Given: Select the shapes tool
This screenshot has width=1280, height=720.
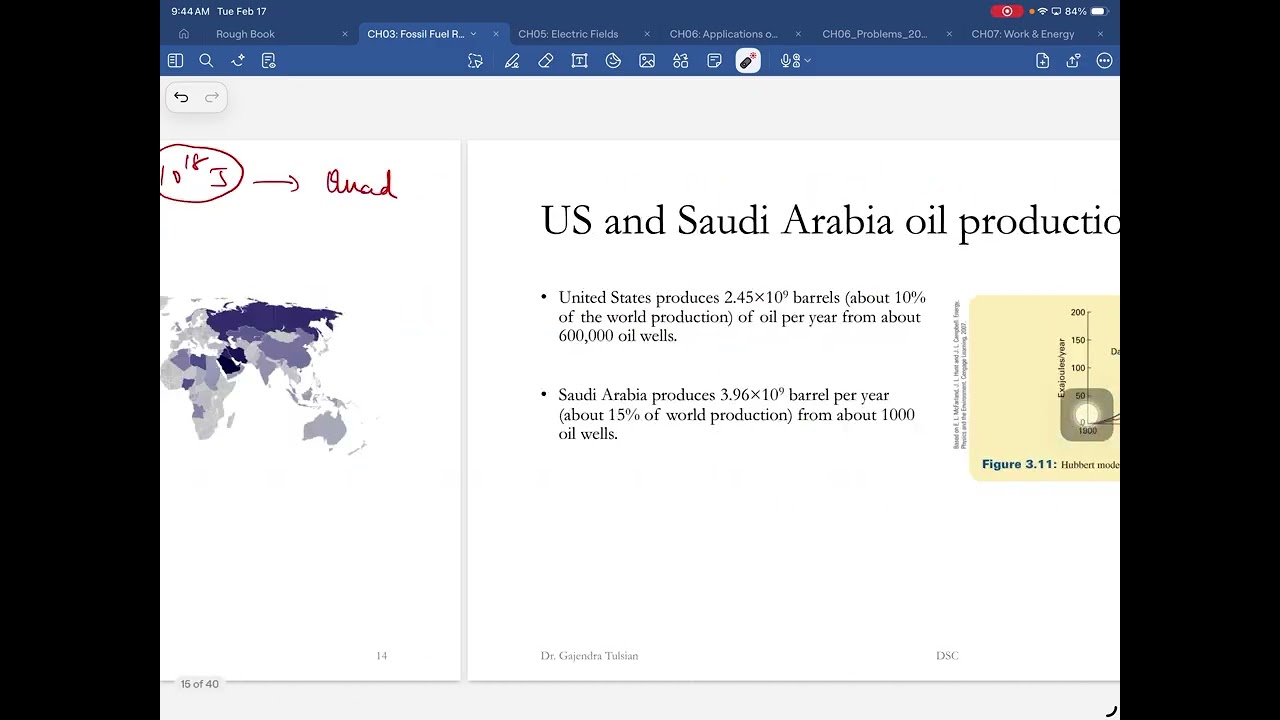Looking at the screenshot, I should tap(613, 61).
